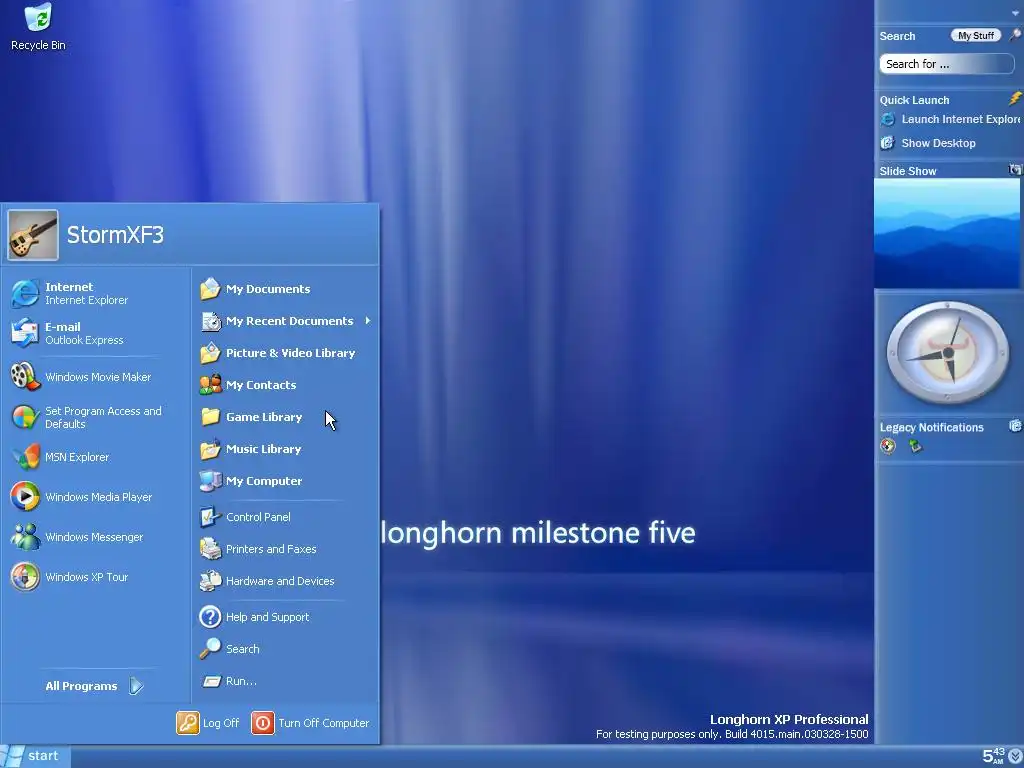
Task: Click the StormXF3 guitar user picture
Action: [x=33, y=235]
